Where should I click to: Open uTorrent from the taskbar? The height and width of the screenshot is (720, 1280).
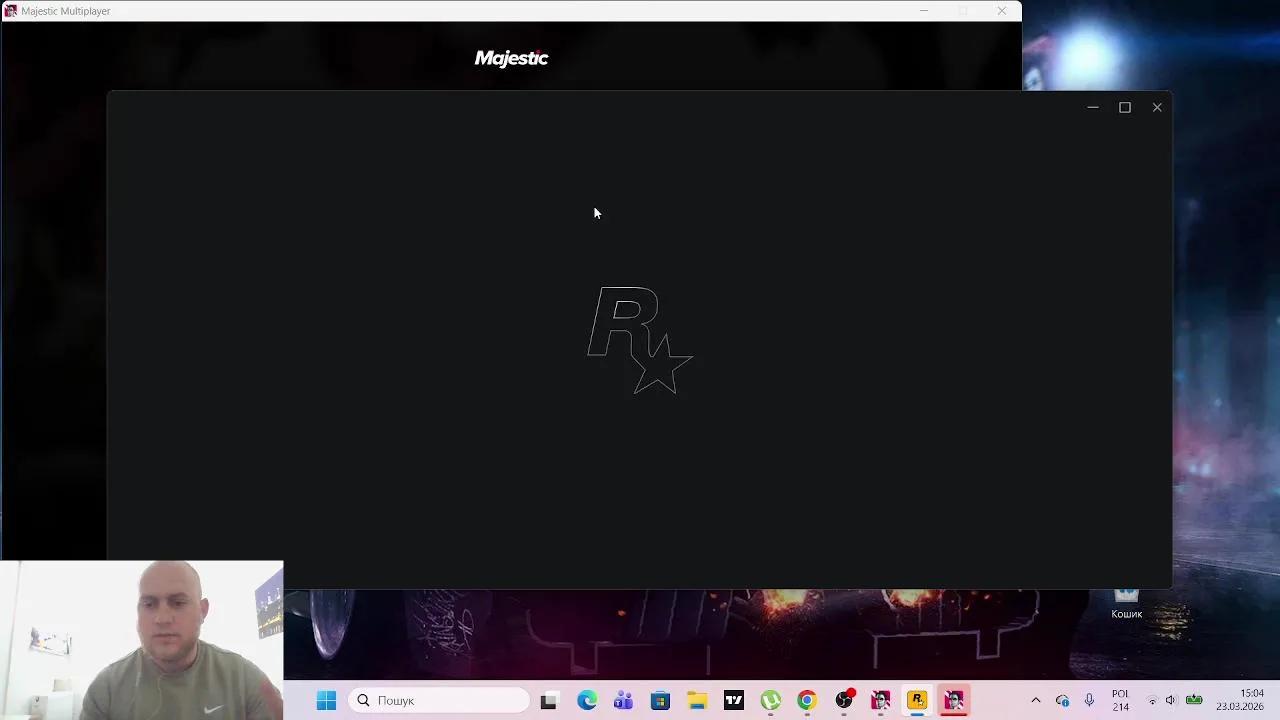coord(770,700)
